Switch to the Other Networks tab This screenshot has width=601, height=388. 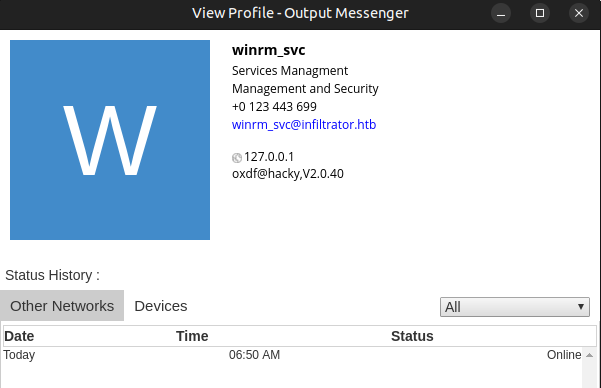click(x=62, y=306)
